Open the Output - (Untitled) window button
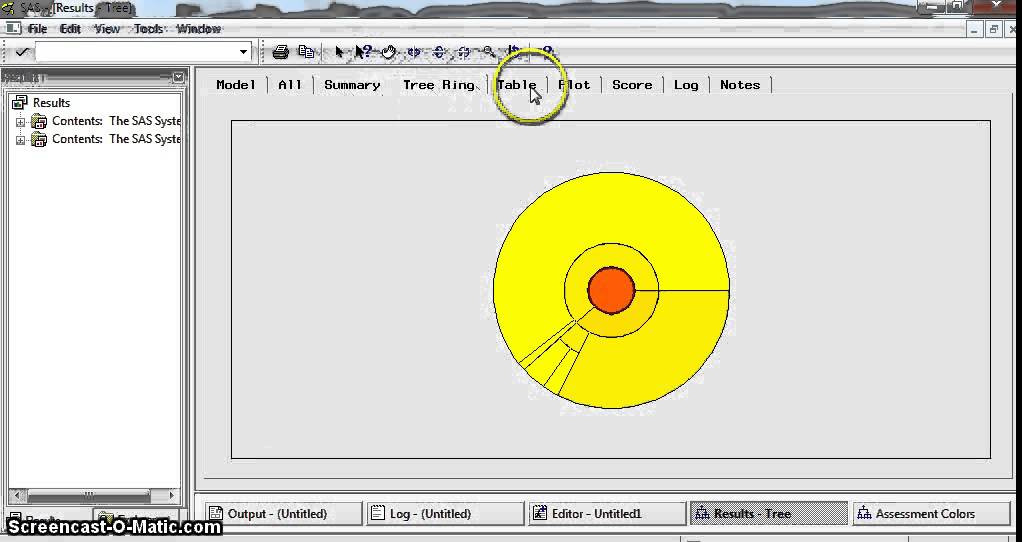The width and height of the screenshot is (1022, 542). tap(284, 513)
